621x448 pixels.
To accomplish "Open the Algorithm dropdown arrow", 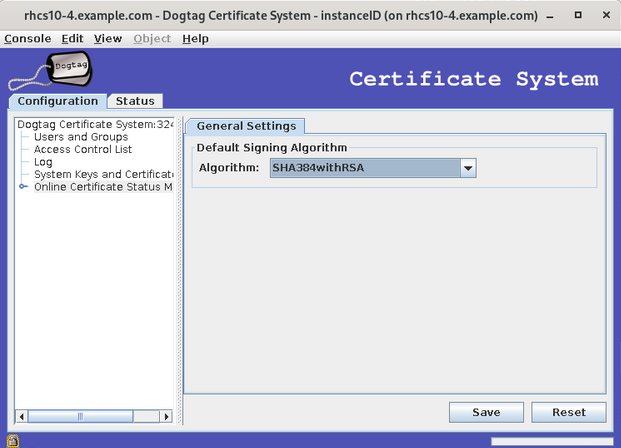I will pyautogui.click(x=467, y=168).
